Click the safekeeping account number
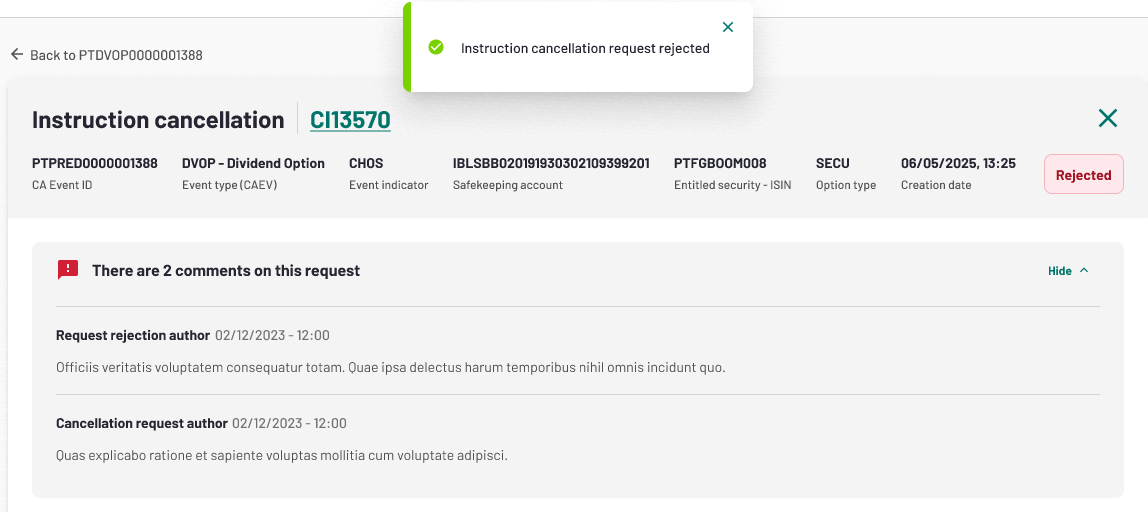The image size is (1148, 512). tap(551, 163)
